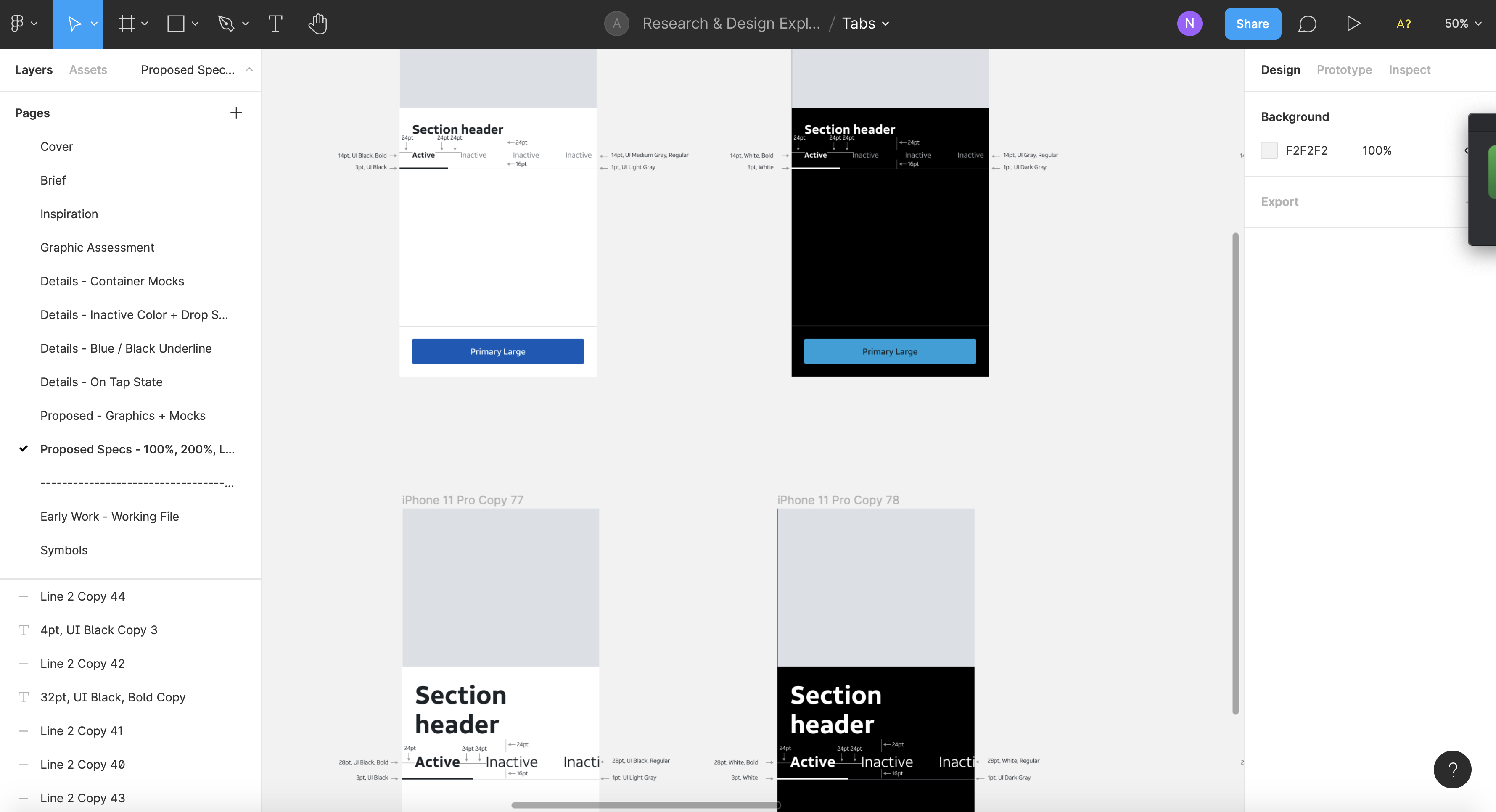Expand the Tabs file name dropdown

tap(865, 23)
